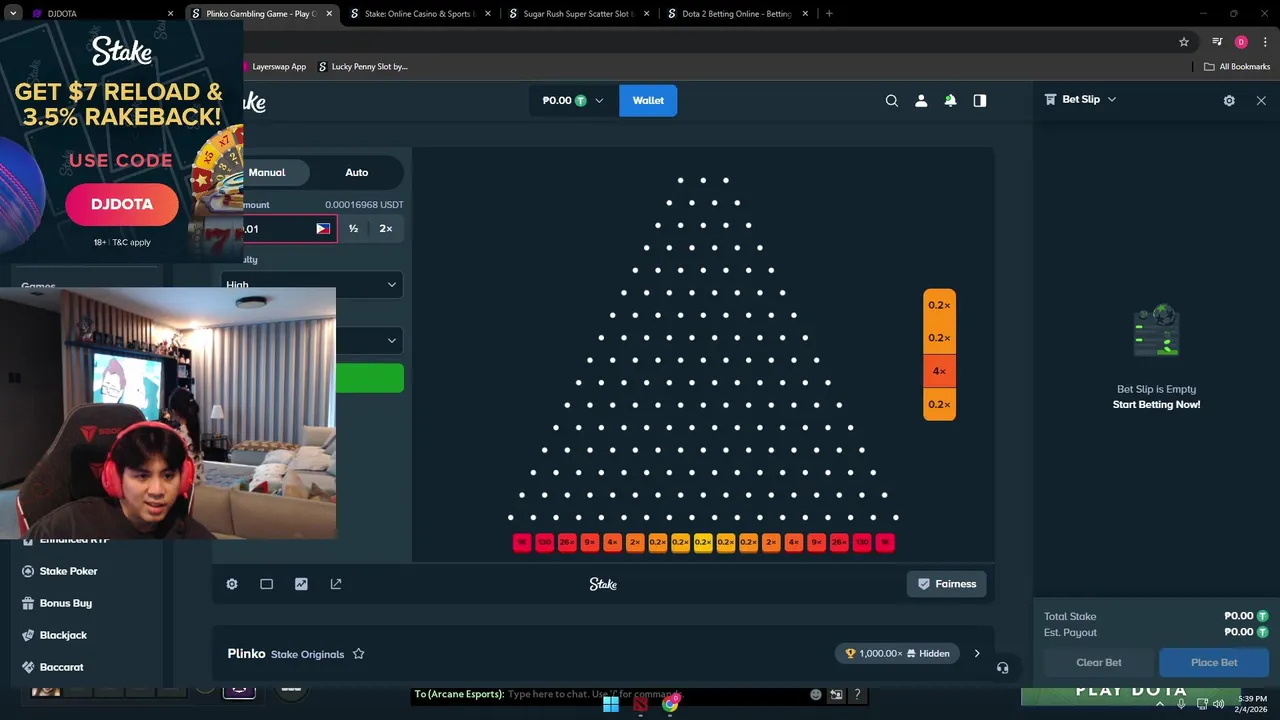Add Plinko to favourites with star
This screenshot has width=1280, height=720.
click(x=358, y=654)
